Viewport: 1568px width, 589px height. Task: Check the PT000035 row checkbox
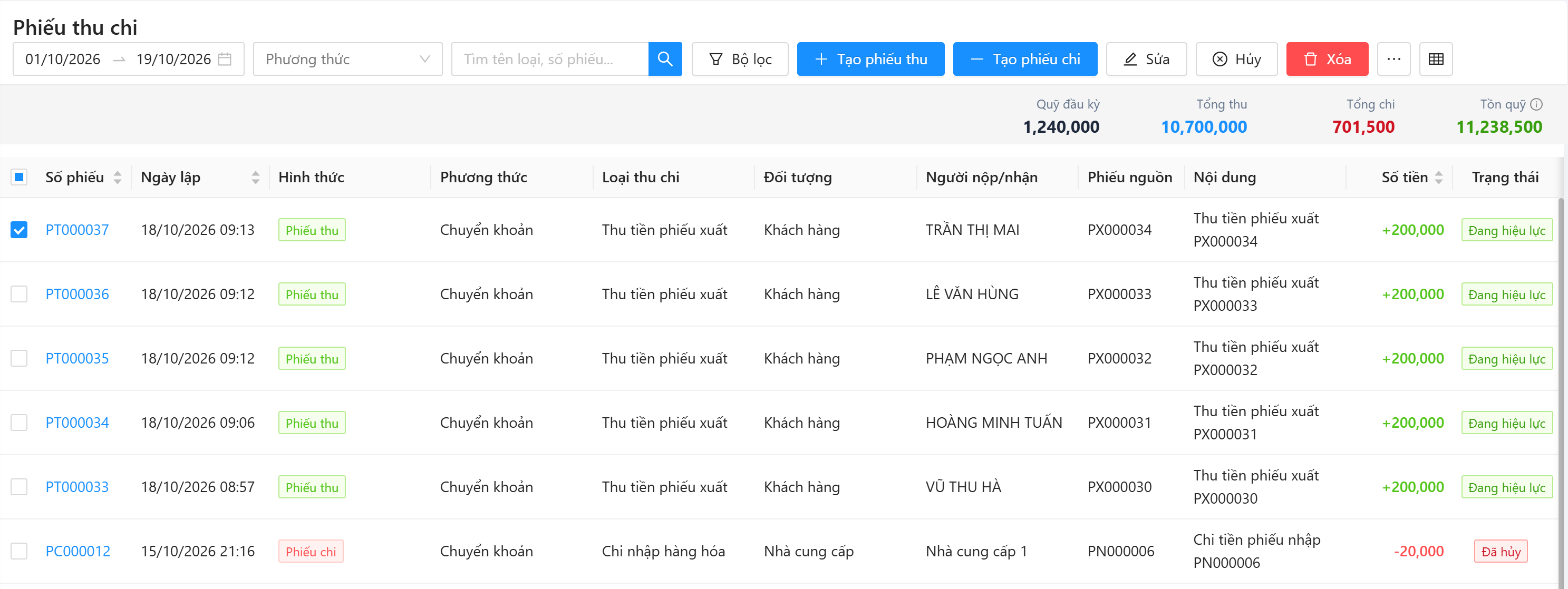19,358
